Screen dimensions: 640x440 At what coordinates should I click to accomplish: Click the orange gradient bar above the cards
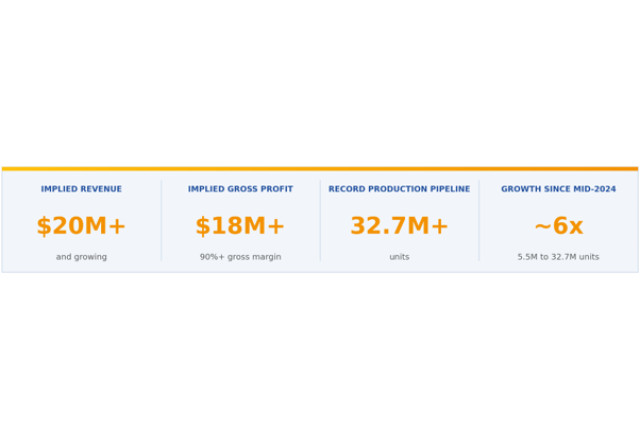(x=320, y=169)
